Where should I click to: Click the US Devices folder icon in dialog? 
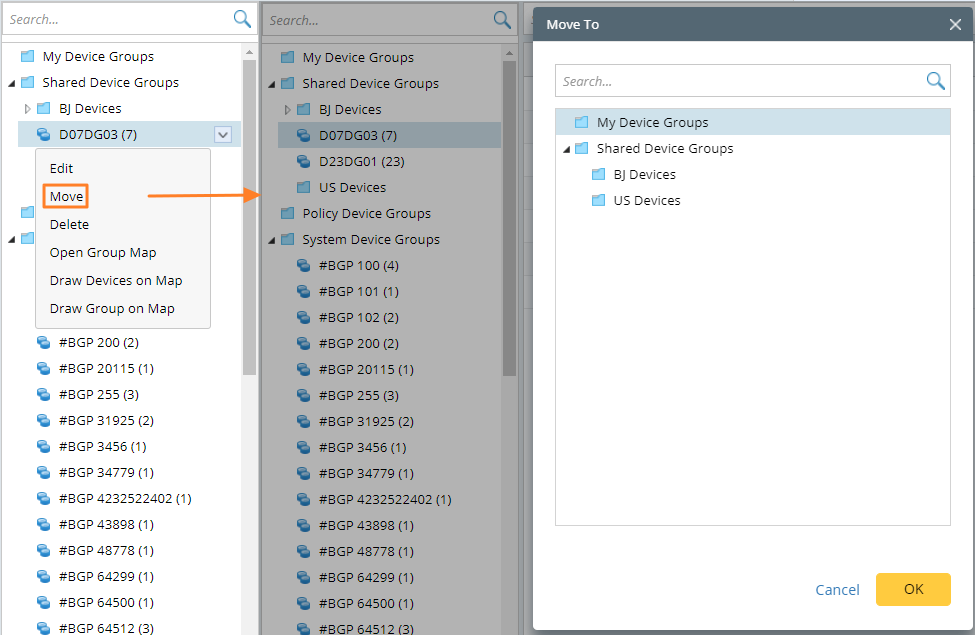[x=598, y=200]
